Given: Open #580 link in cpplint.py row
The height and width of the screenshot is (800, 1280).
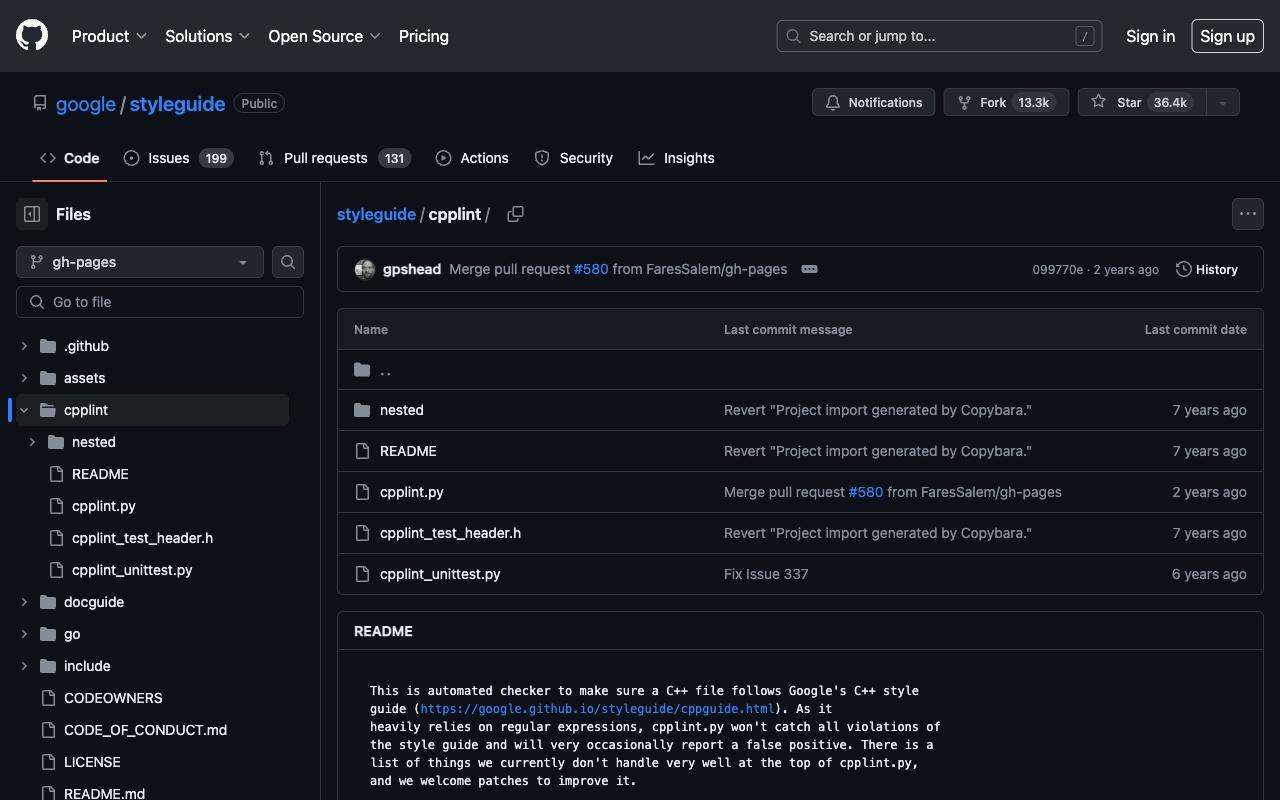Looking at the screenshot, I should [x=866, y=492].
